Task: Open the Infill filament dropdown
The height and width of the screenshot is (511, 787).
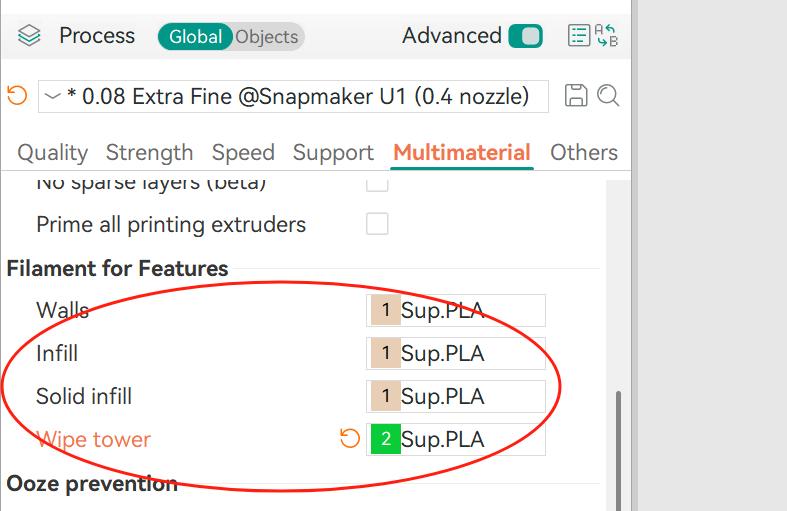Action: 456,353
